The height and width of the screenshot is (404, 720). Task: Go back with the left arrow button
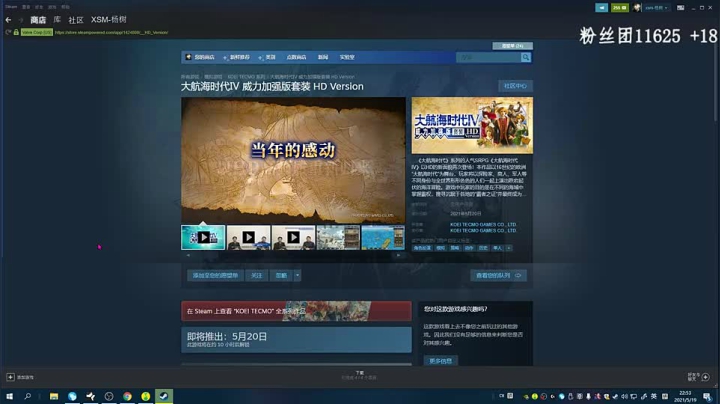coord(8,20)
